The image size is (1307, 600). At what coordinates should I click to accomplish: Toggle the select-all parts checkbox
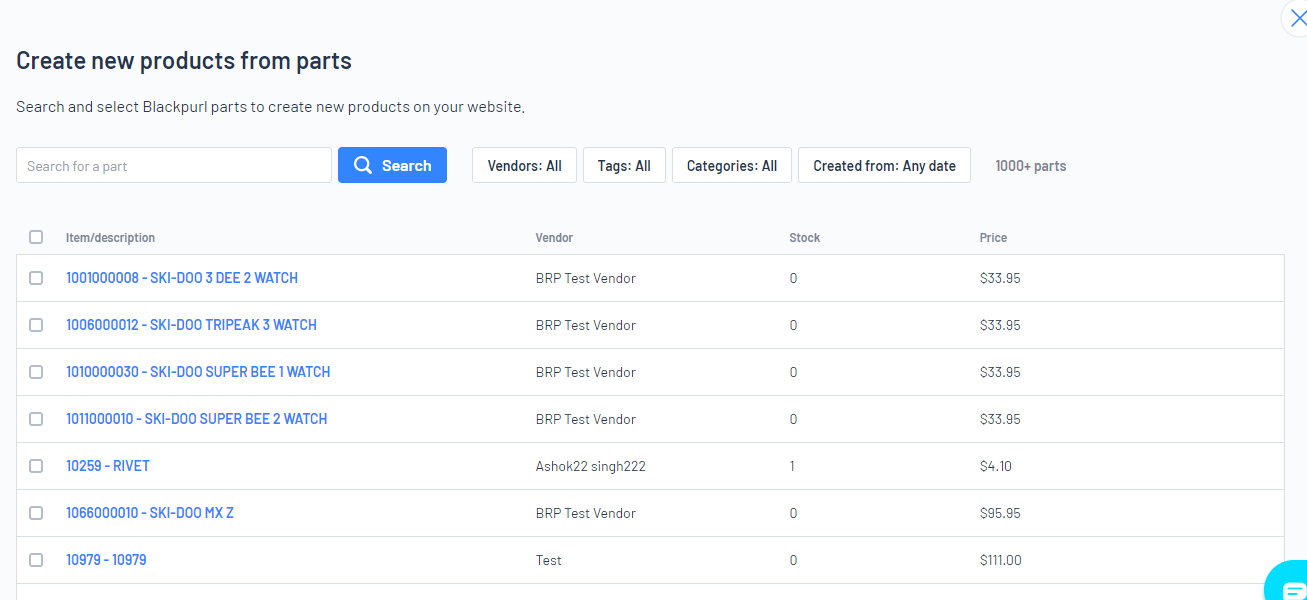pyautogui.click(x=36, y=237)
